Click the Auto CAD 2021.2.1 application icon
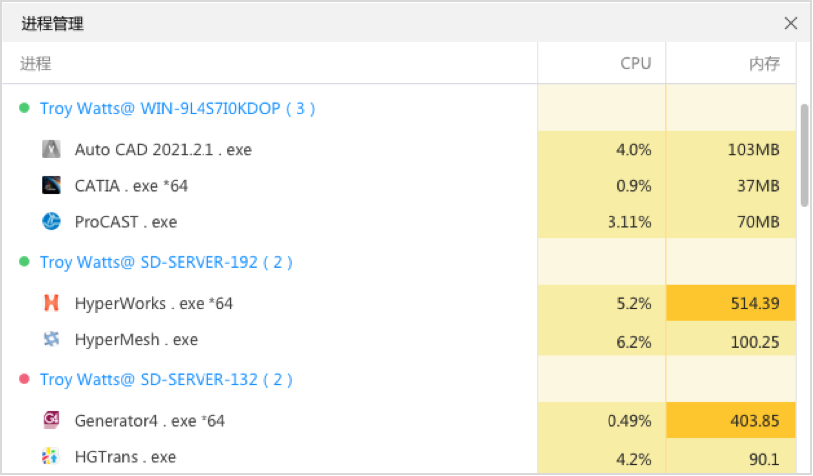Viewport: 813px width, 476px height. coord(52,150)
